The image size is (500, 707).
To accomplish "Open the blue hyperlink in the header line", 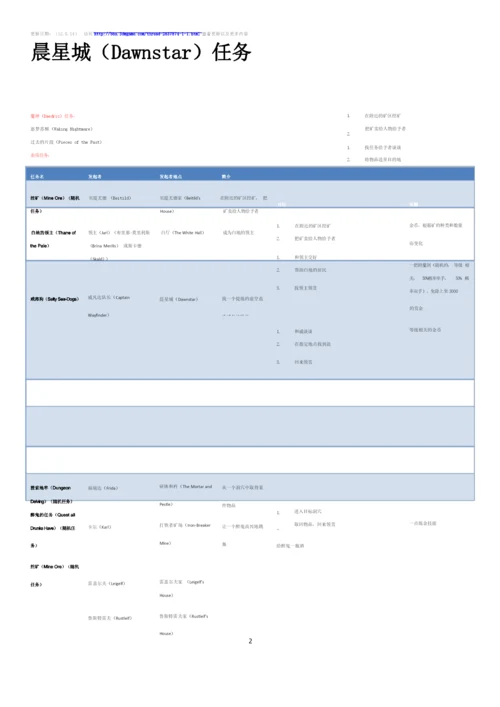I will (x=147, y=34).
